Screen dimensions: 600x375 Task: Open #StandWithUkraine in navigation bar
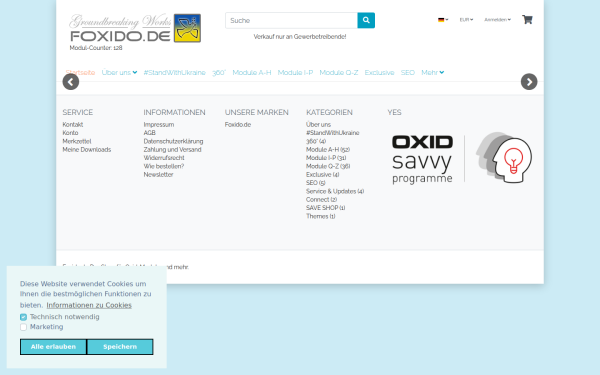click(174, 72)
